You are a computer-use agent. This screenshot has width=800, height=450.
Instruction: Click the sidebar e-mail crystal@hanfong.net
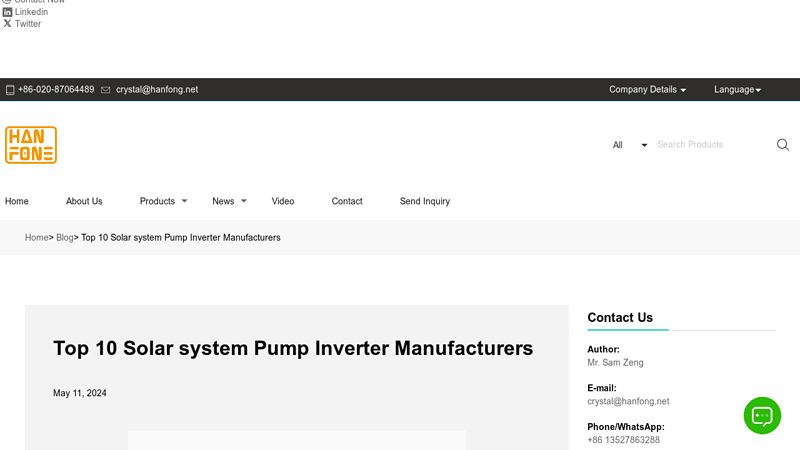(628, 401)
